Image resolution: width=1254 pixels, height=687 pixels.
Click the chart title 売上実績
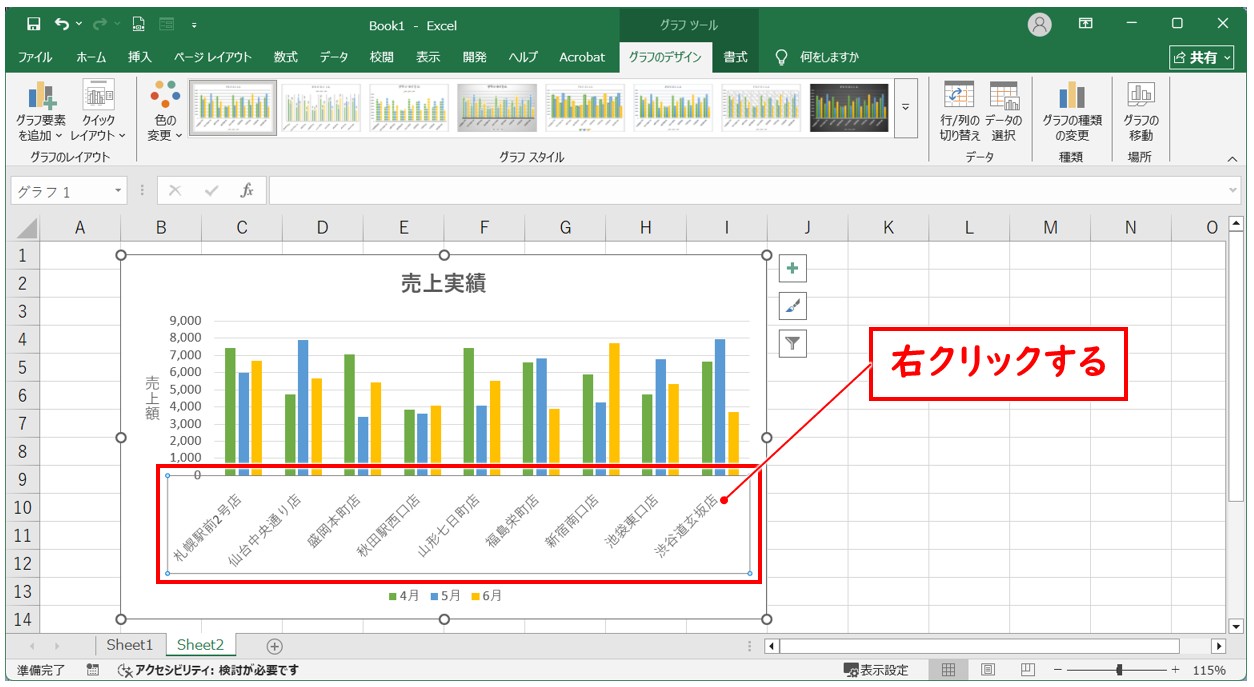(443, 283)
